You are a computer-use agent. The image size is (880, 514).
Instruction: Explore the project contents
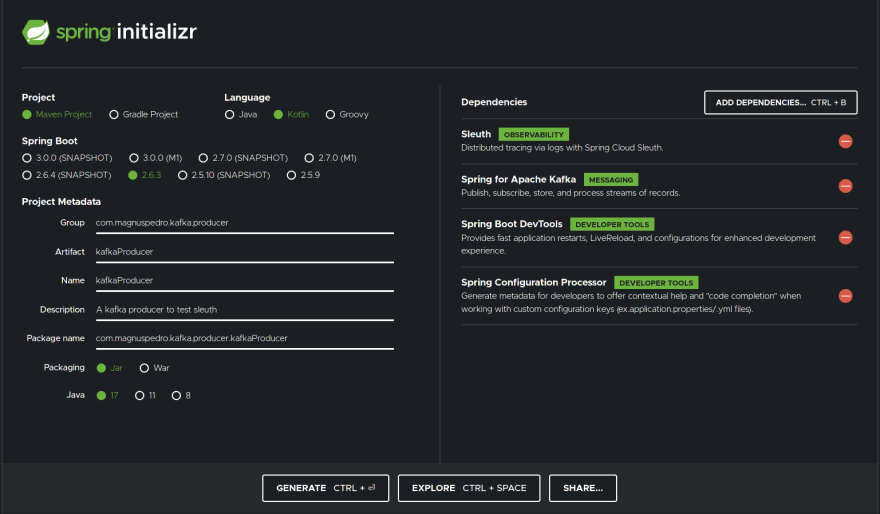tap(469, 488)
